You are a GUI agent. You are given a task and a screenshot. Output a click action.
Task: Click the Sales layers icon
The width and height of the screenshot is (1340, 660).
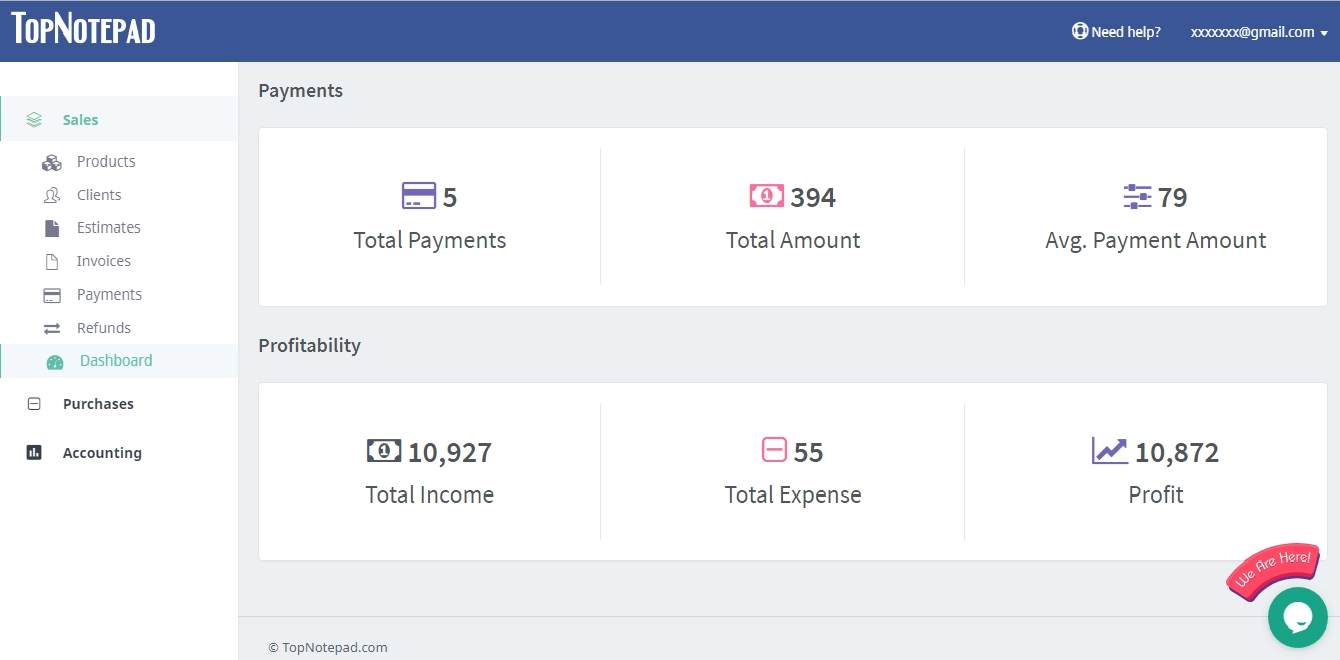[x=33, y=118]
